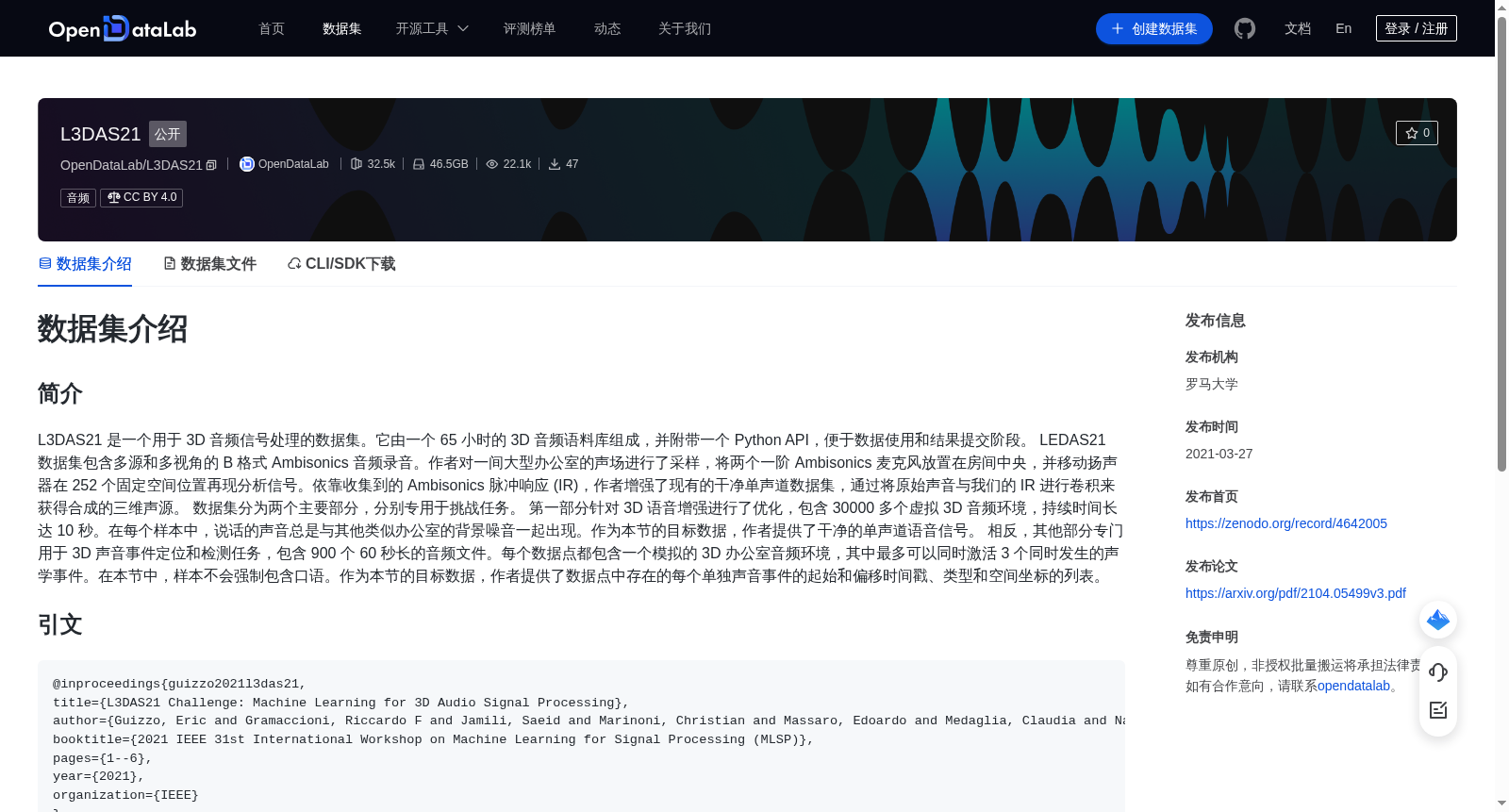Image resolution: width=1509 pixels, height=812 pixels.
Task: Switch to the 数据集介绍 tab
Action: pyautogui.click(x=85, y=264)
